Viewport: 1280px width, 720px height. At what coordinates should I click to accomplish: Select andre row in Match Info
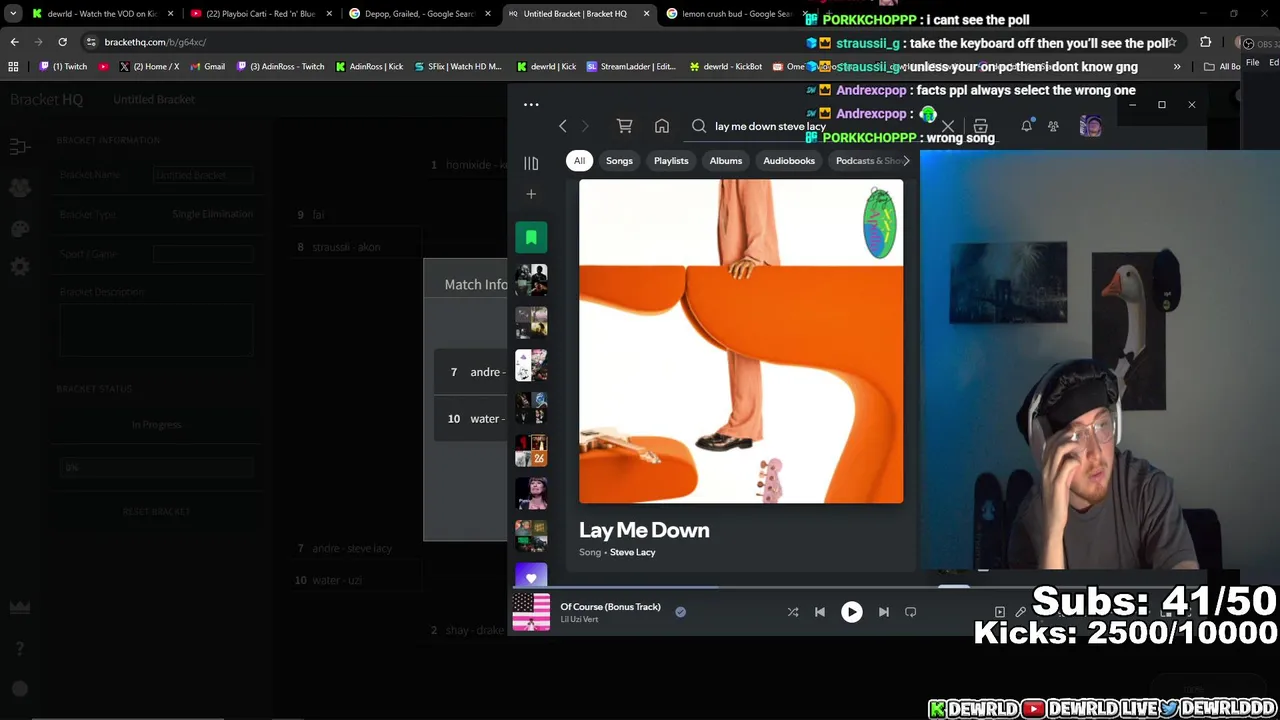tap(471, 372)
